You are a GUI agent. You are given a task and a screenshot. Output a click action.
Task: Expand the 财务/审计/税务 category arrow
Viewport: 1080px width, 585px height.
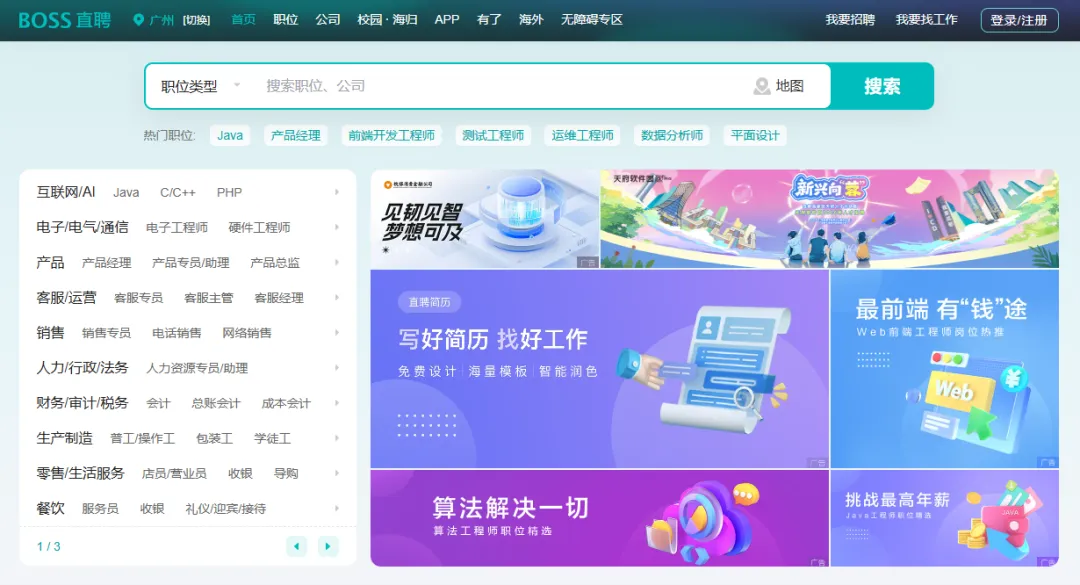[337, 402]
